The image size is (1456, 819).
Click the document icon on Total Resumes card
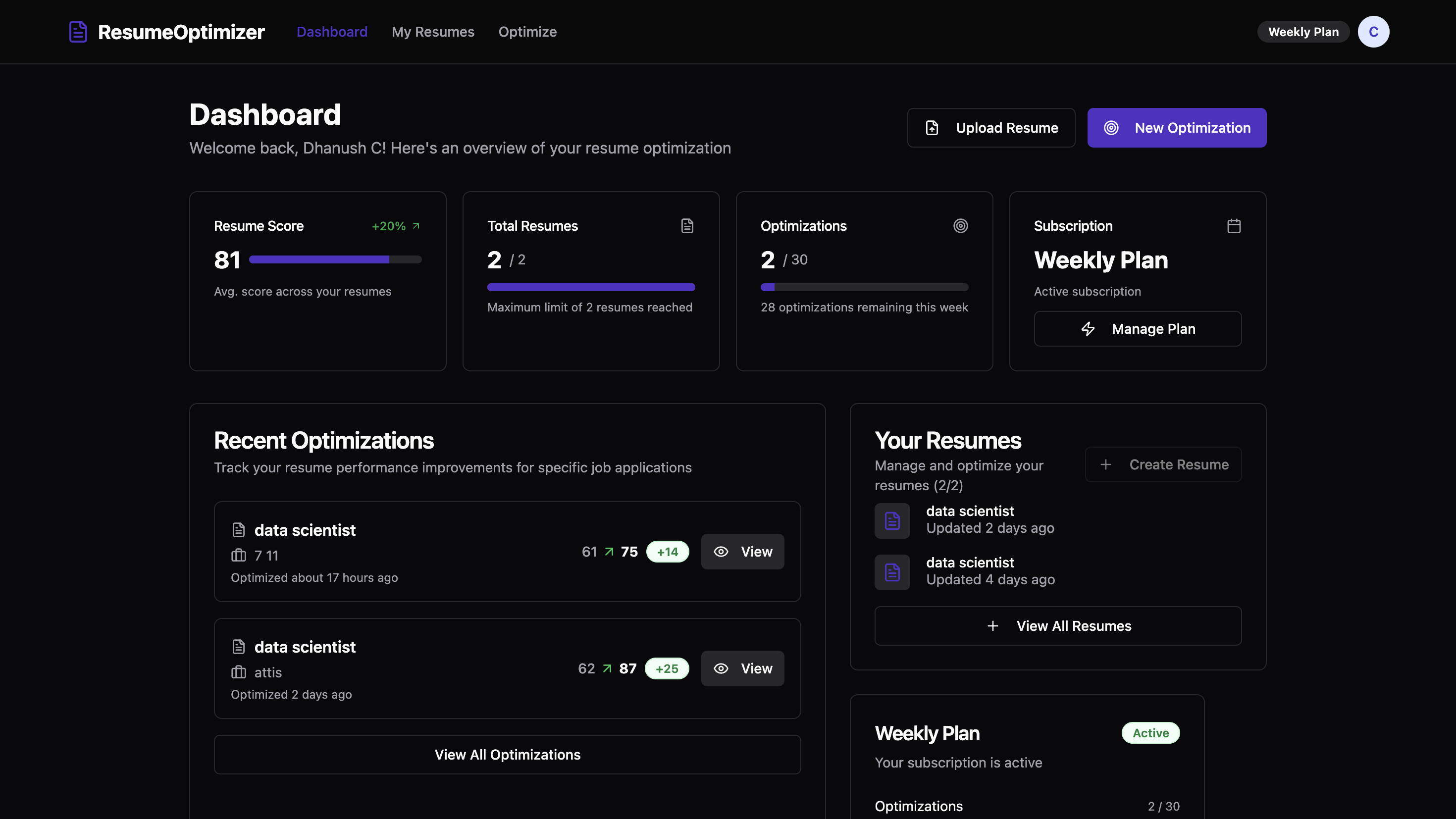(687, 225)
